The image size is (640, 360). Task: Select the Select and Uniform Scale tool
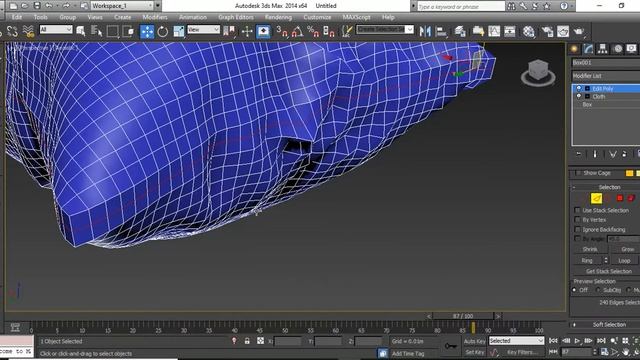coord(179,31)
